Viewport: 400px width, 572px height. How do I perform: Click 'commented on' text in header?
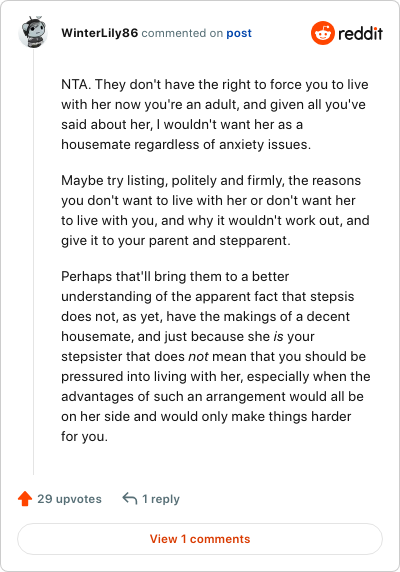182,33
